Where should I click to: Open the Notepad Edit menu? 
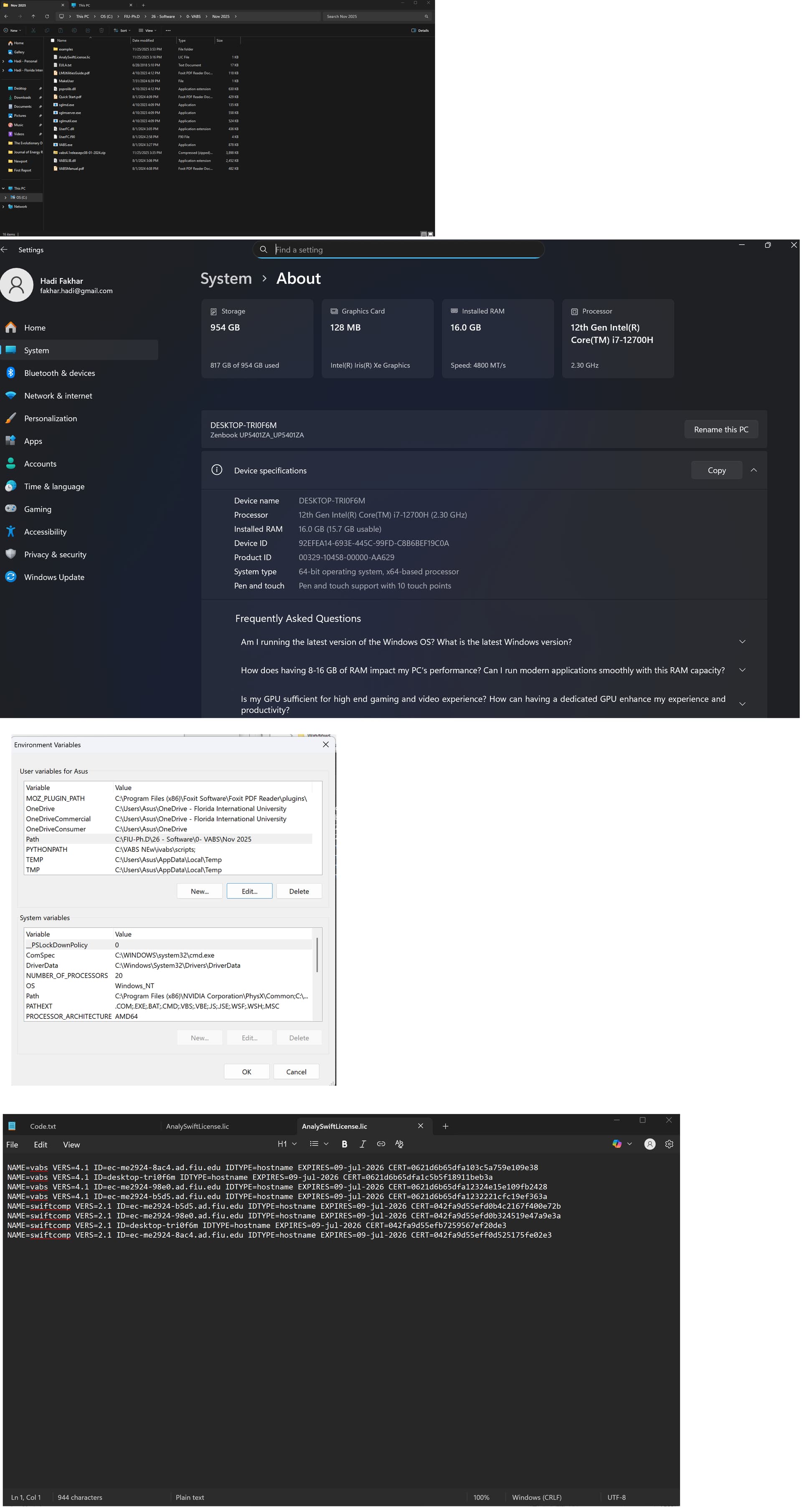[41, 1145]
